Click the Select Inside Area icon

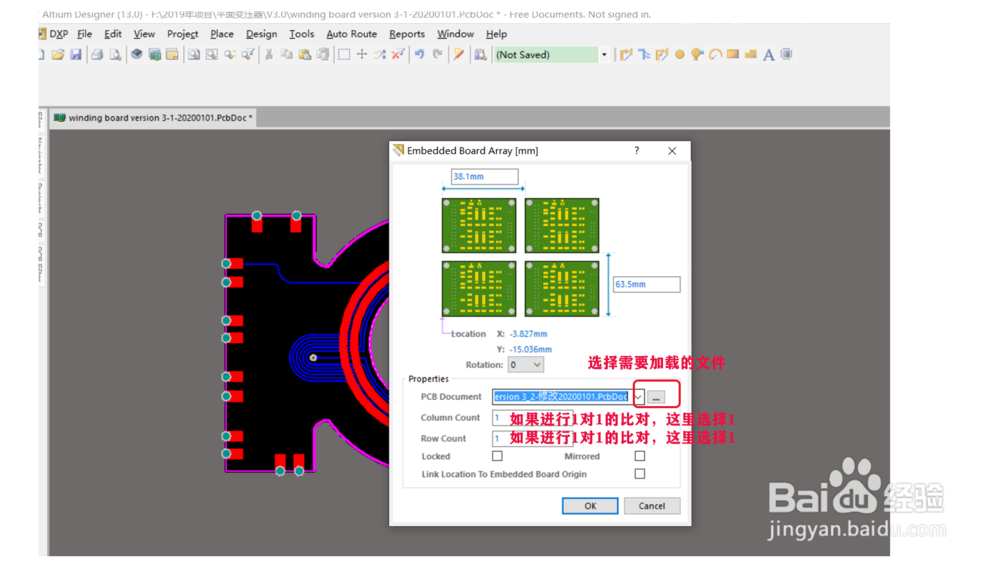344,55
